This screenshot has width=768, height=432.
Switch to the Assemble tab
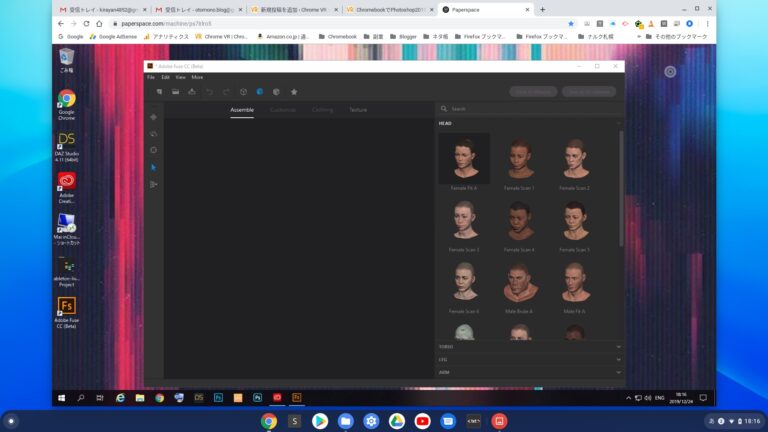pyautogui.click(x=242, y=110)
